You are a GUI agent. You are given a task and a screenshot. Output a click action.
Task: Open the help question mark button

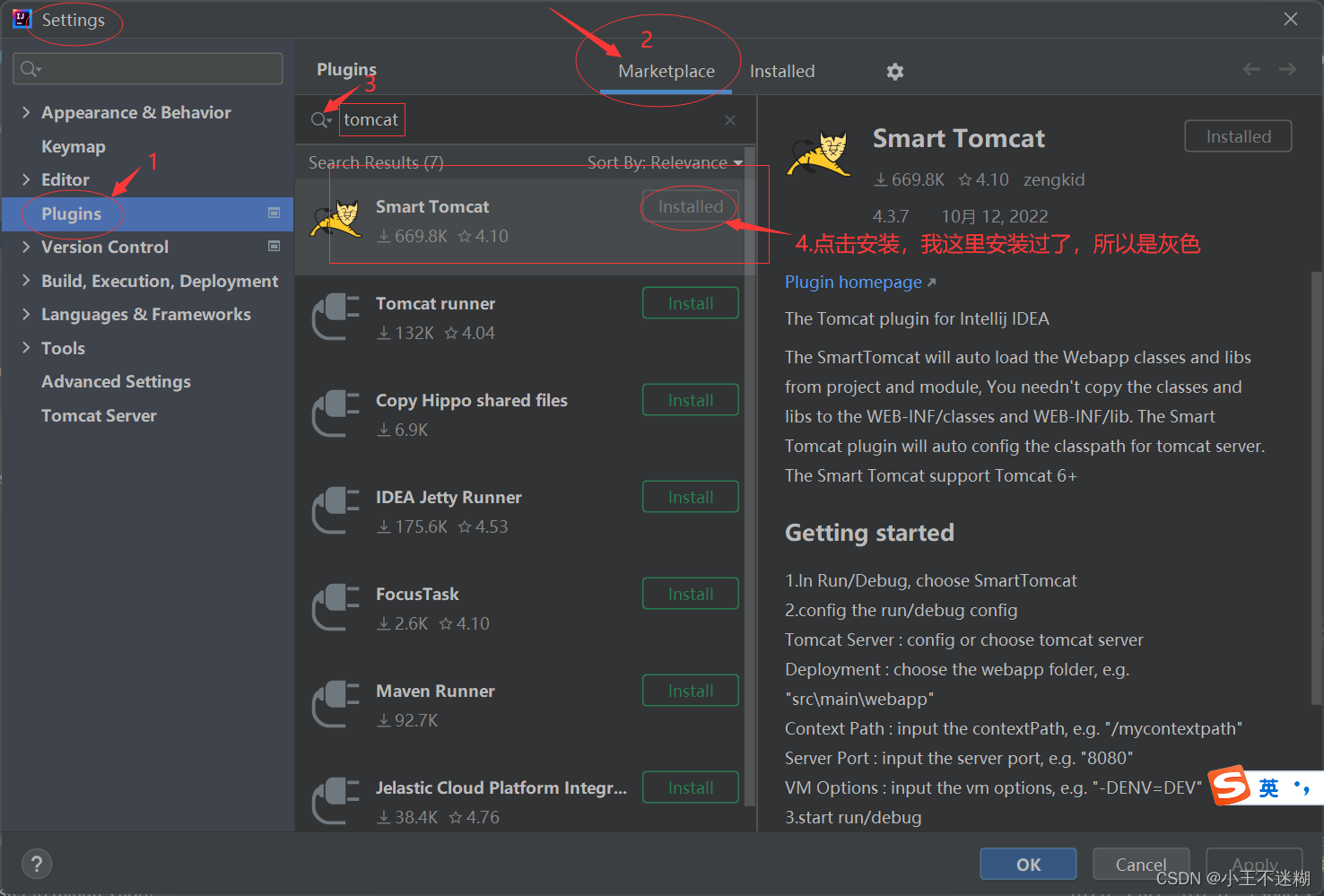coord(36,865)
